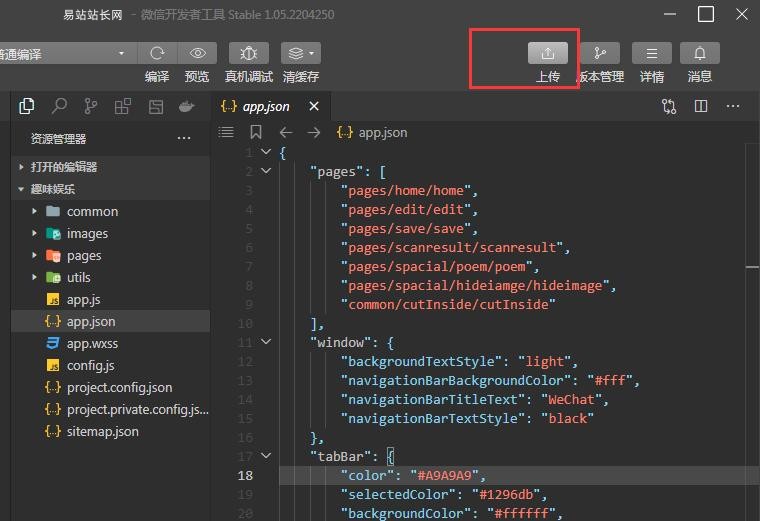Open 资源管理器 more actions ellipsis
This screenshot has width=760, height=521.
(184, 139)
